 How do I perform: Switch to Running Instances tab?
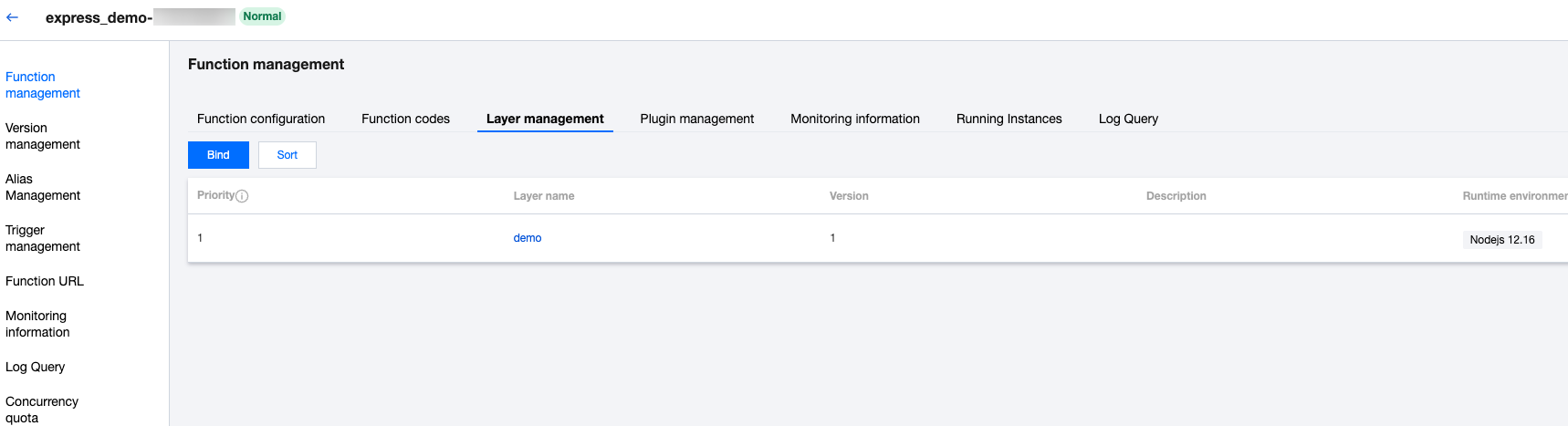click(x=1009, y=119)
